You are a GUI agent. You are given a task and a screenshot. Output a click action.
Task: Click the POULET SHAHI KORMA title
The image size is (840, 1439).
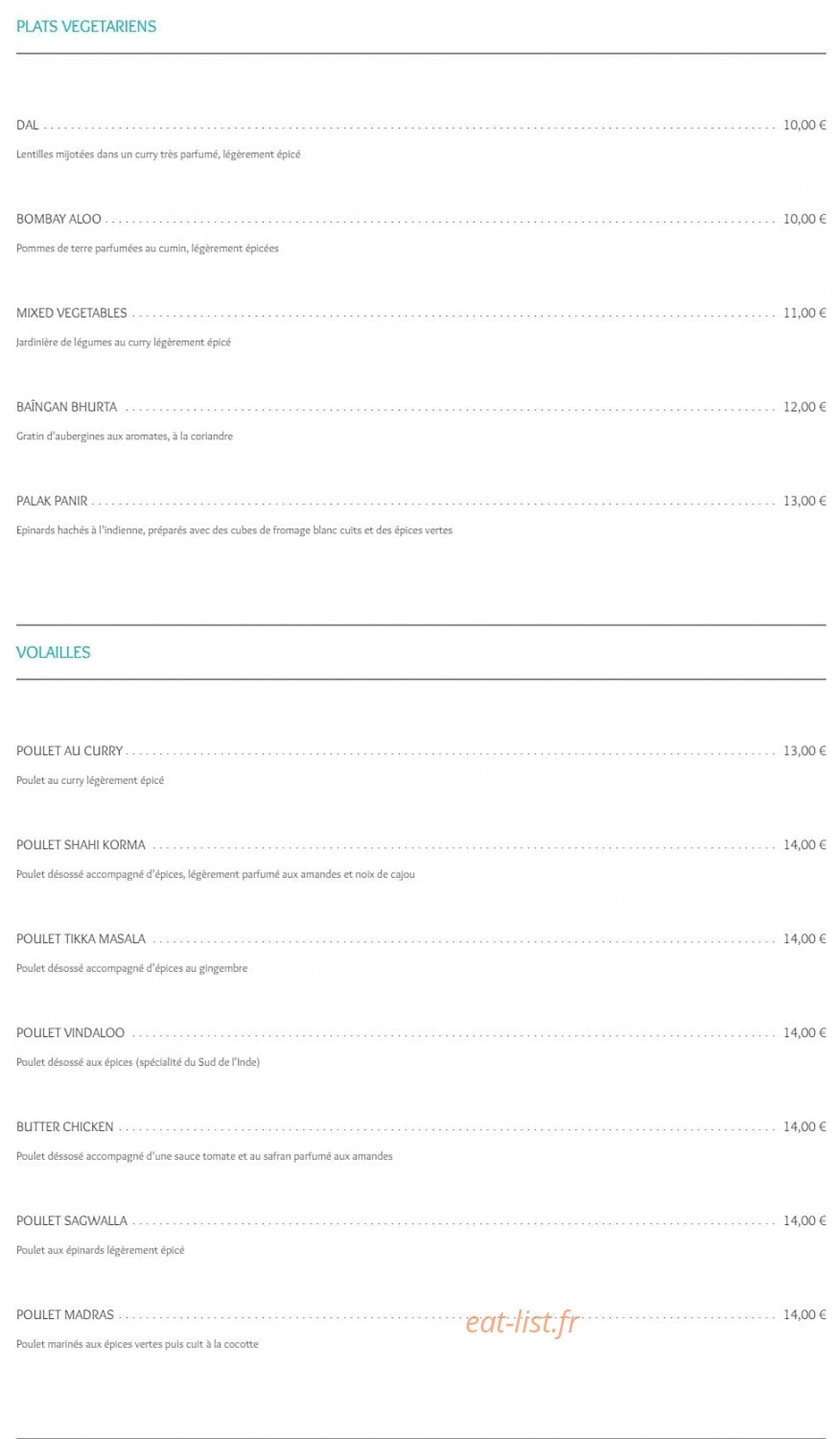coord(81,845)
